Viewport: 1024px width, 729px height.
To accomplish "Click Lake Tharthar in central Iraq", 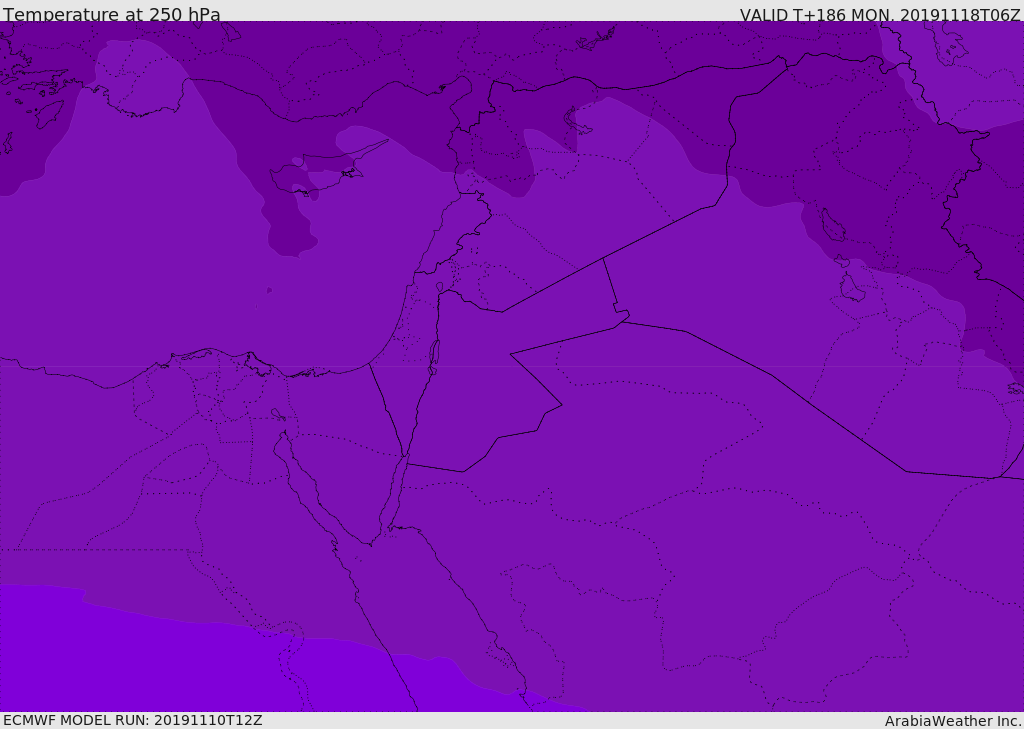I will click(833, 225).
